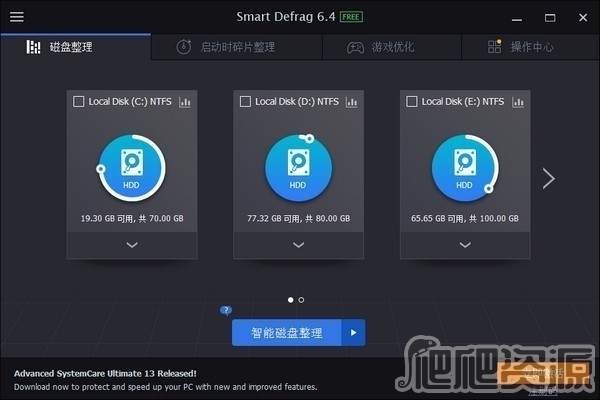This screenshot has width=600, height=400.
Task: Click the 65.65 GB 可用 text
Action: pos(465,219)
